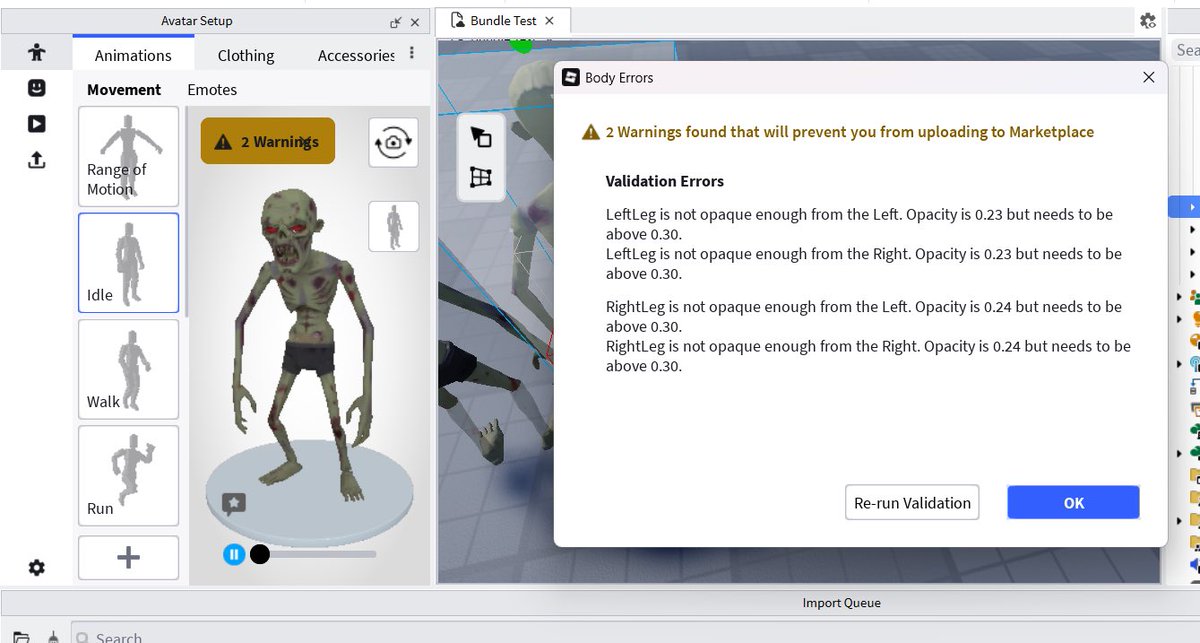This screenshot has height=643, width=1200.
Task: Open the play test icon in sidebar
Action: [x=37, y=123]
